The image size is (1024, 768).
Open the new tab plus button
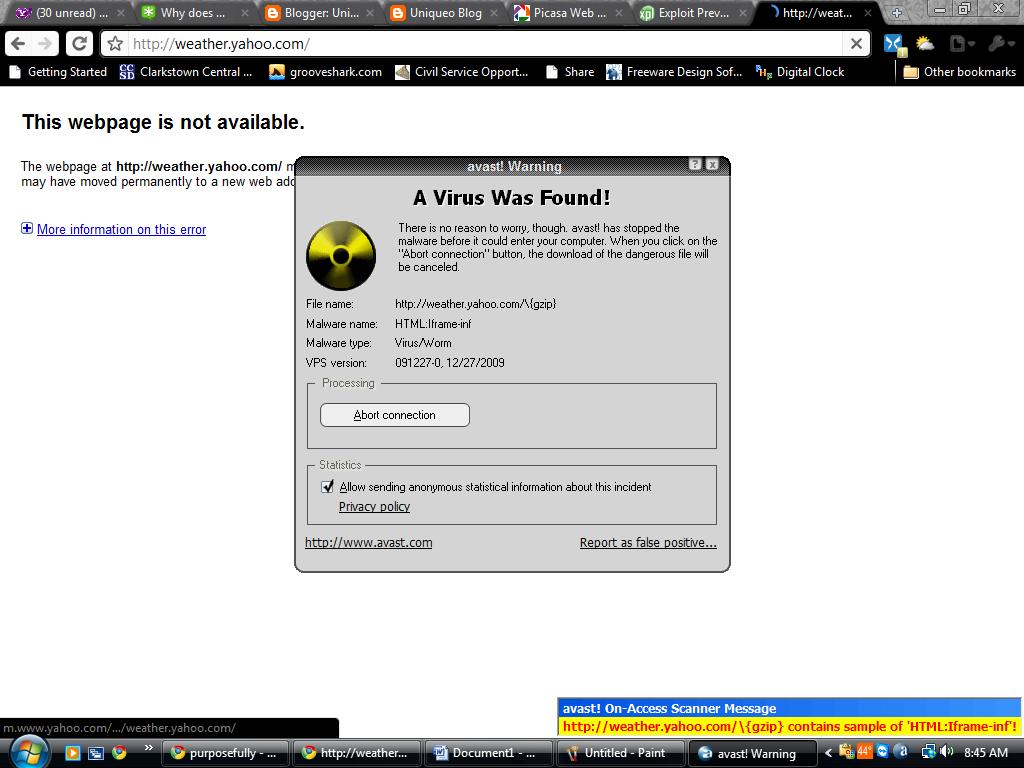coord(897,12)
